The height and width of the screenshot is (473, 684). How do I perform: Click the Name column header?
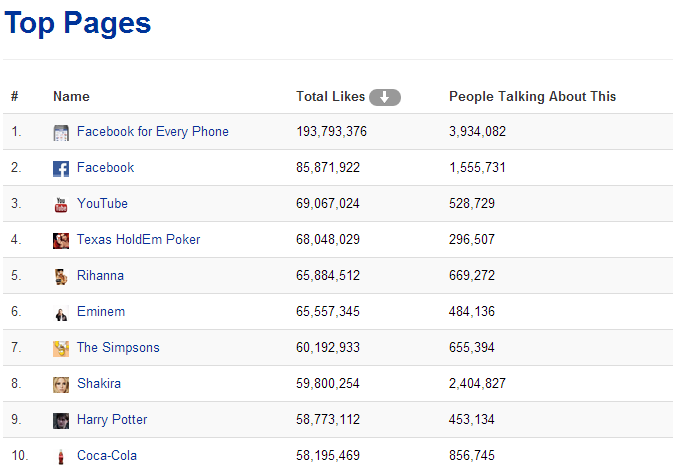coord(71,97)
